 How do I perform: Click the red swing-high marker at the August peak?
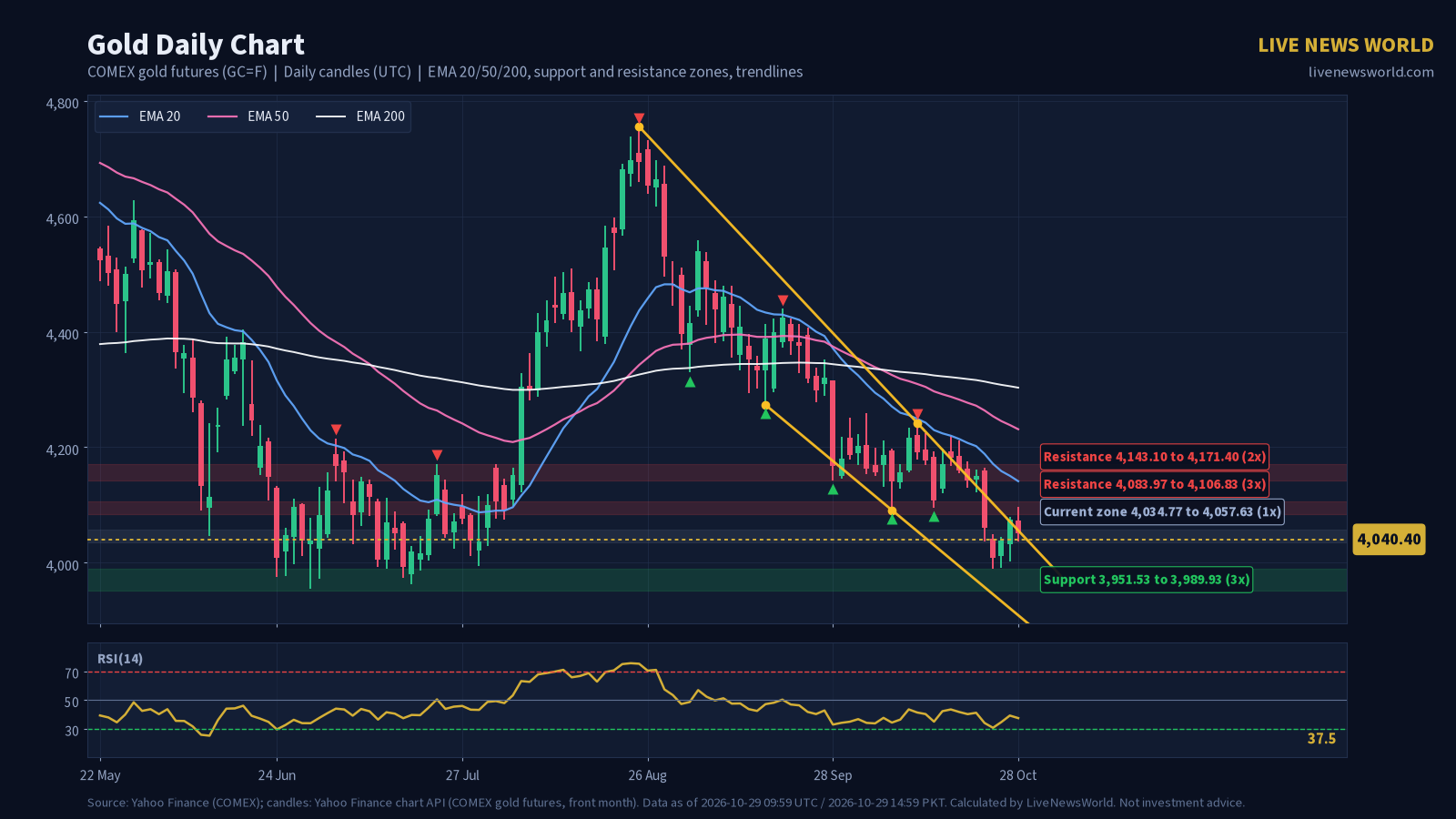tap(639, 117)
